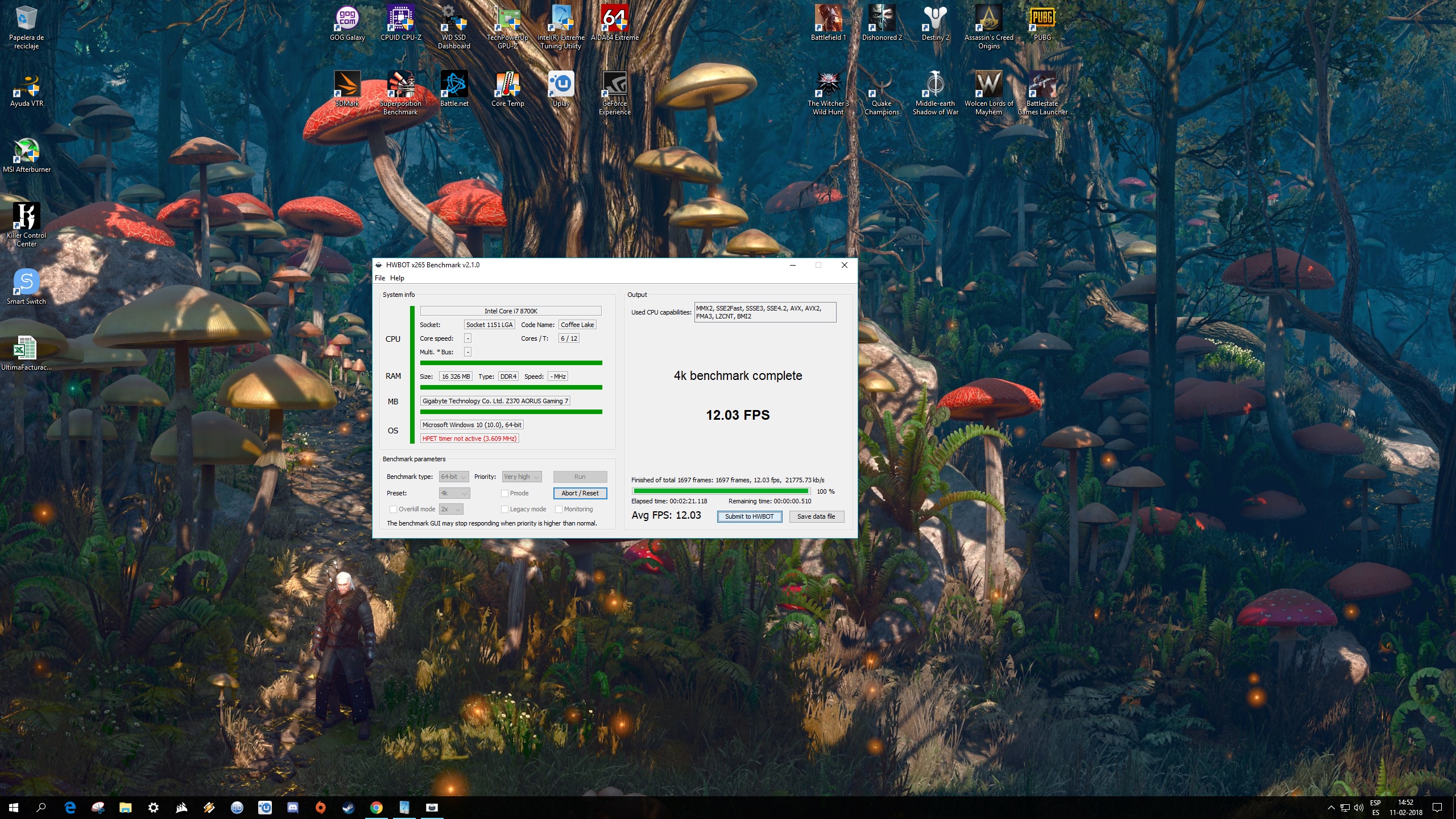
Task: Click the 16 326 MB RAM size value
Action: coord(456,377)
